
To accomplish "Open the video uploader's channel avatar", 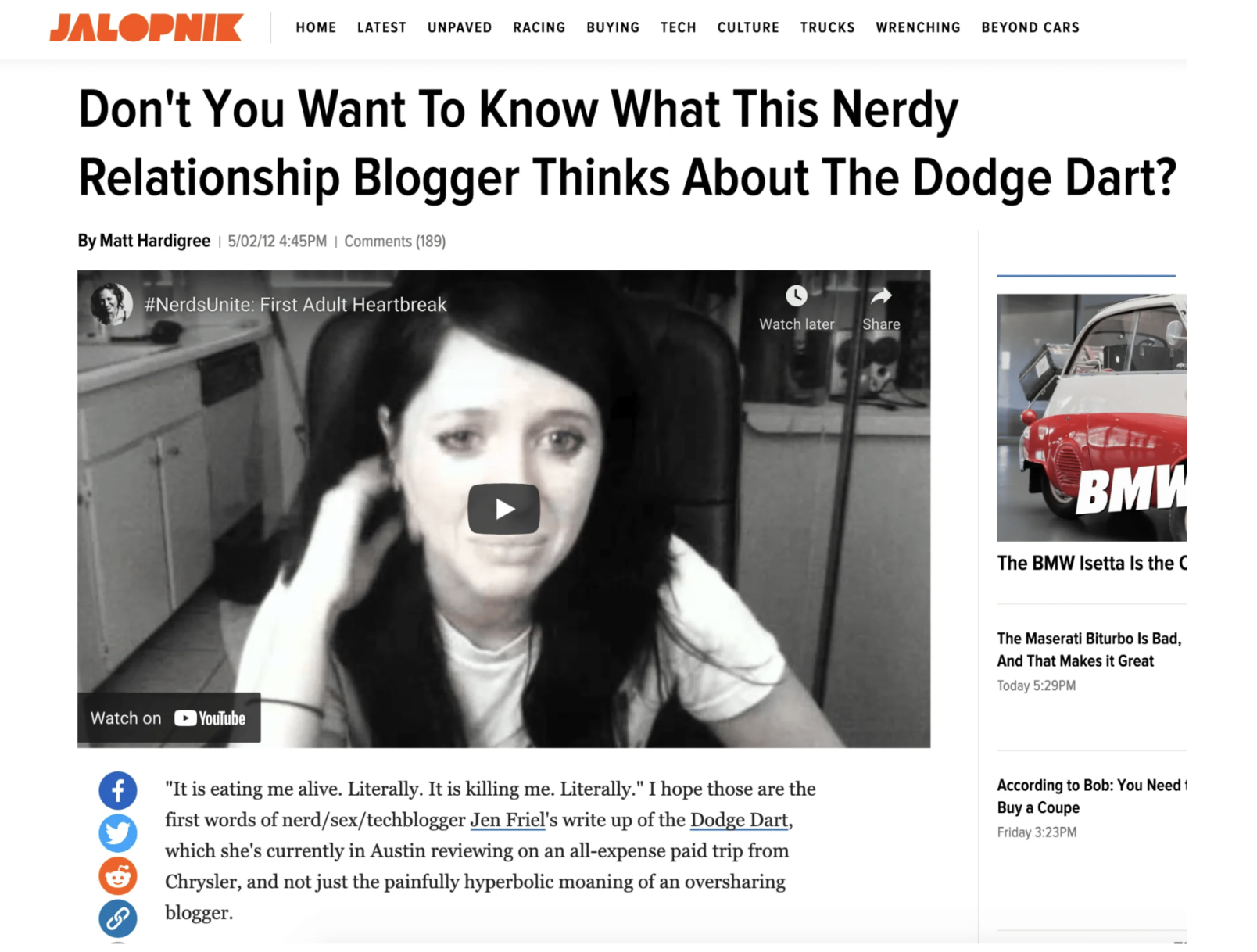I will tap(111, 304).
